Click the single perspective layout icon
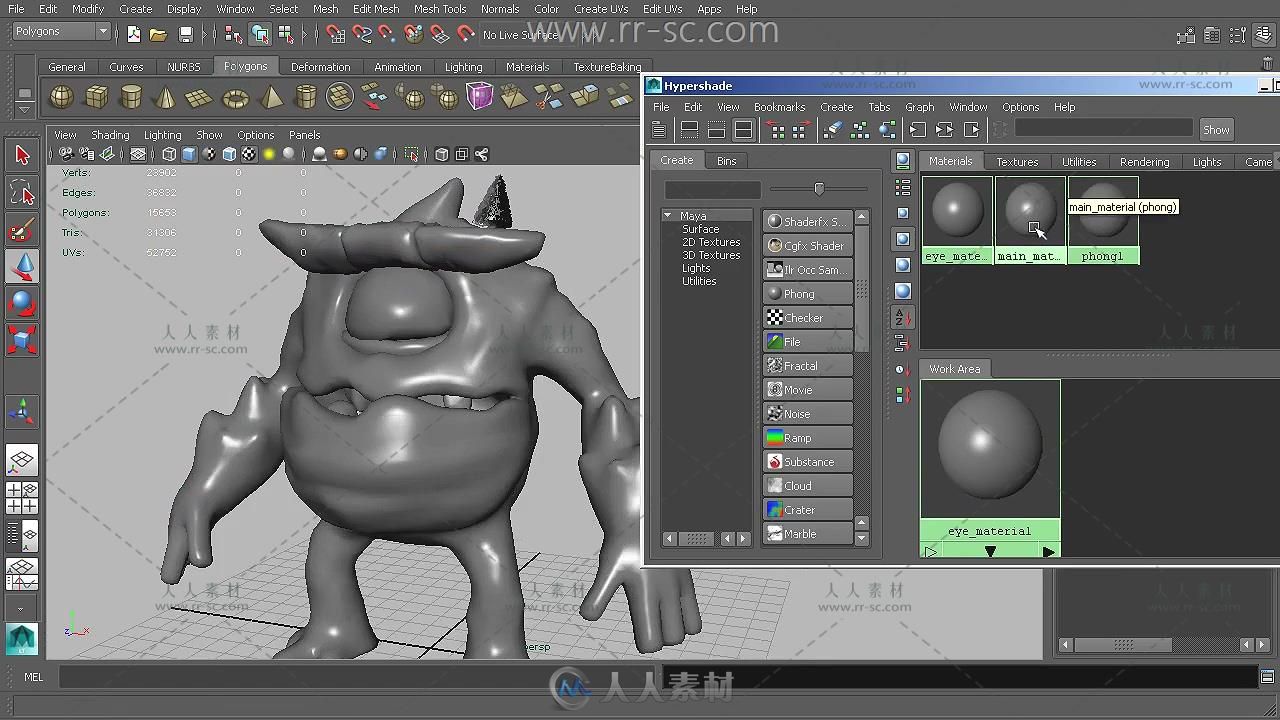The image size is (1280, 720). tap(22, 460)
